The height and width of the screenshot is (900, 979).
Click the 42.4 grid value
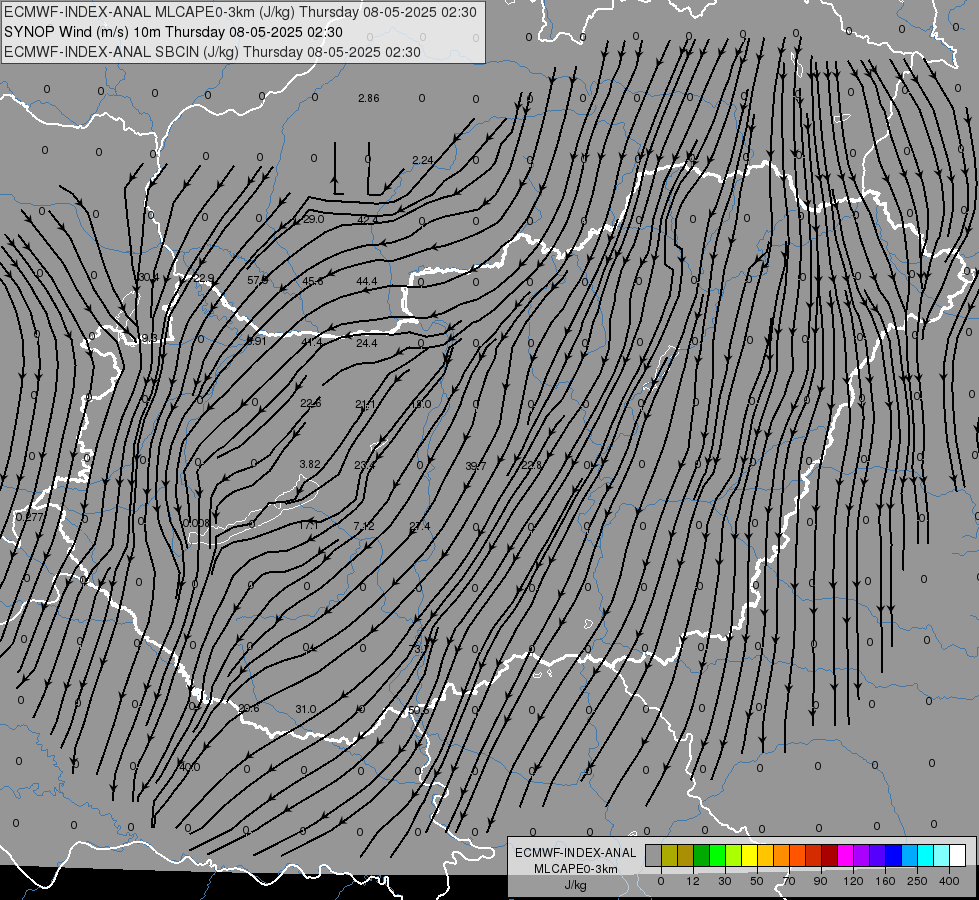(368, 220)
